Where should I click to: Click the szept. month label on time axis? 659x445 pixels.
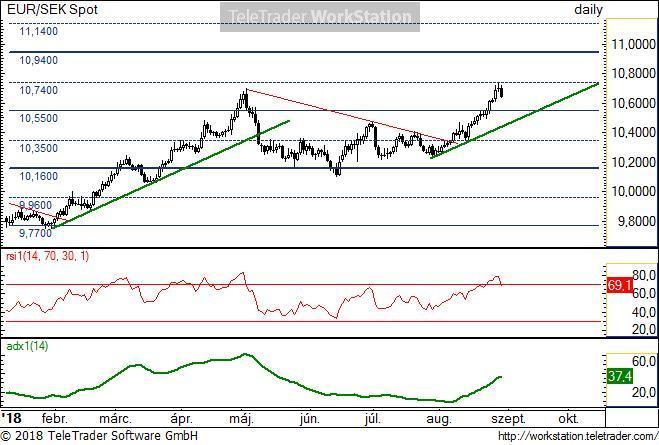click(x=509, y=419)
